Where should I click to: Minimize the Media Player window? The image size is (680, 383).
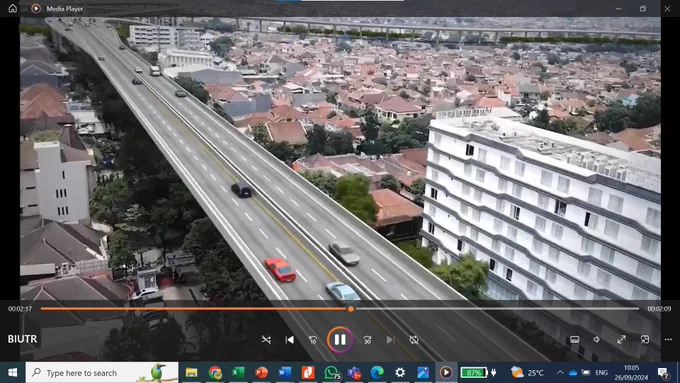(x=619, y=8)
